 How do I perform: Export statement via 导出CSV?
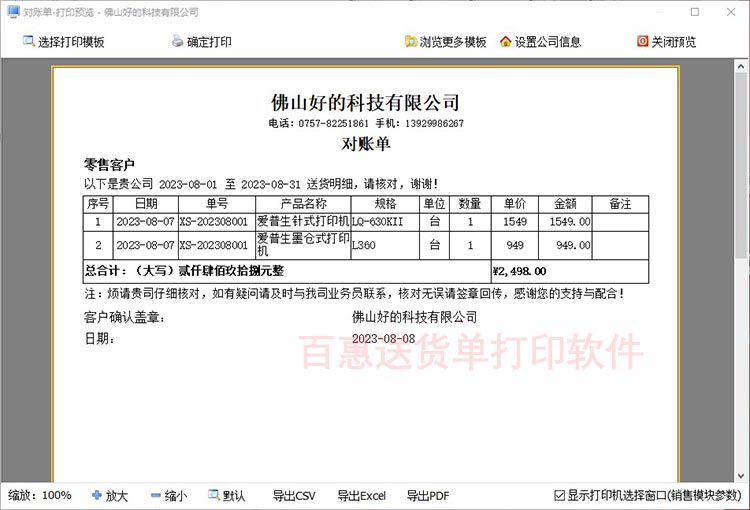pyautogui.click(x=294, y=496)
